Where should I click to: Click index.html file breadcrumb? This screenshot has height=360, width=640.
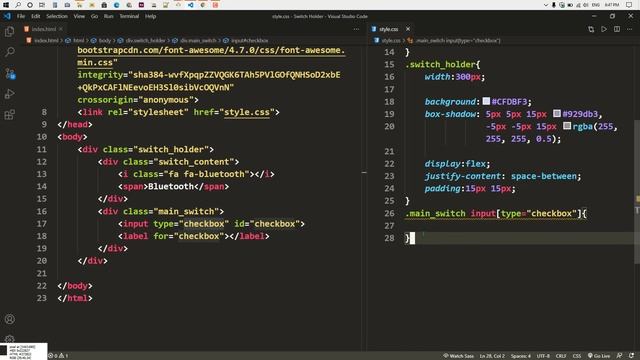point(43,40)
